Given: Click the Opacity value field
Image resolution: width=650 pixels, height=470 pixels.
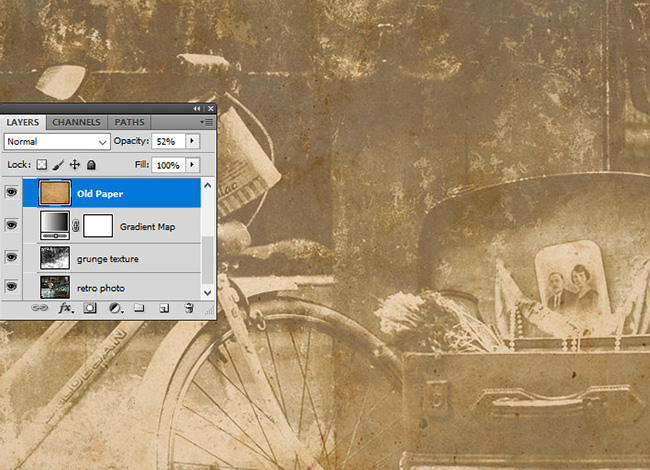Looking at the screenshot, I should click(x=166, y=142).
